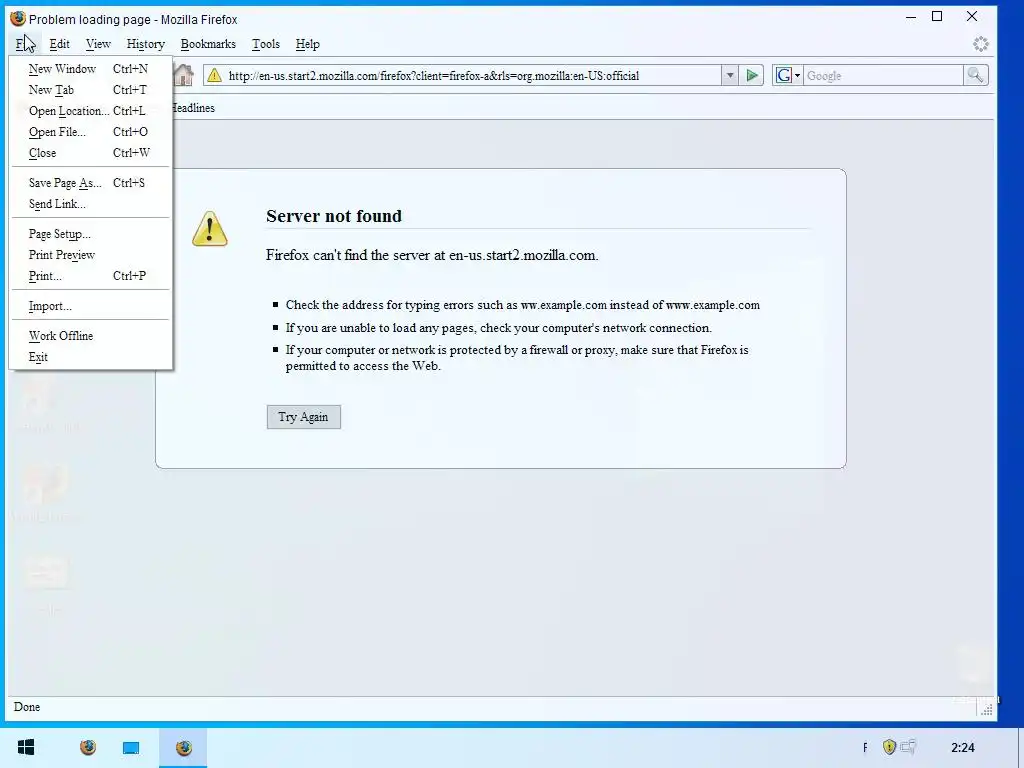Click the large warning triangle on error page

point(210,229)
